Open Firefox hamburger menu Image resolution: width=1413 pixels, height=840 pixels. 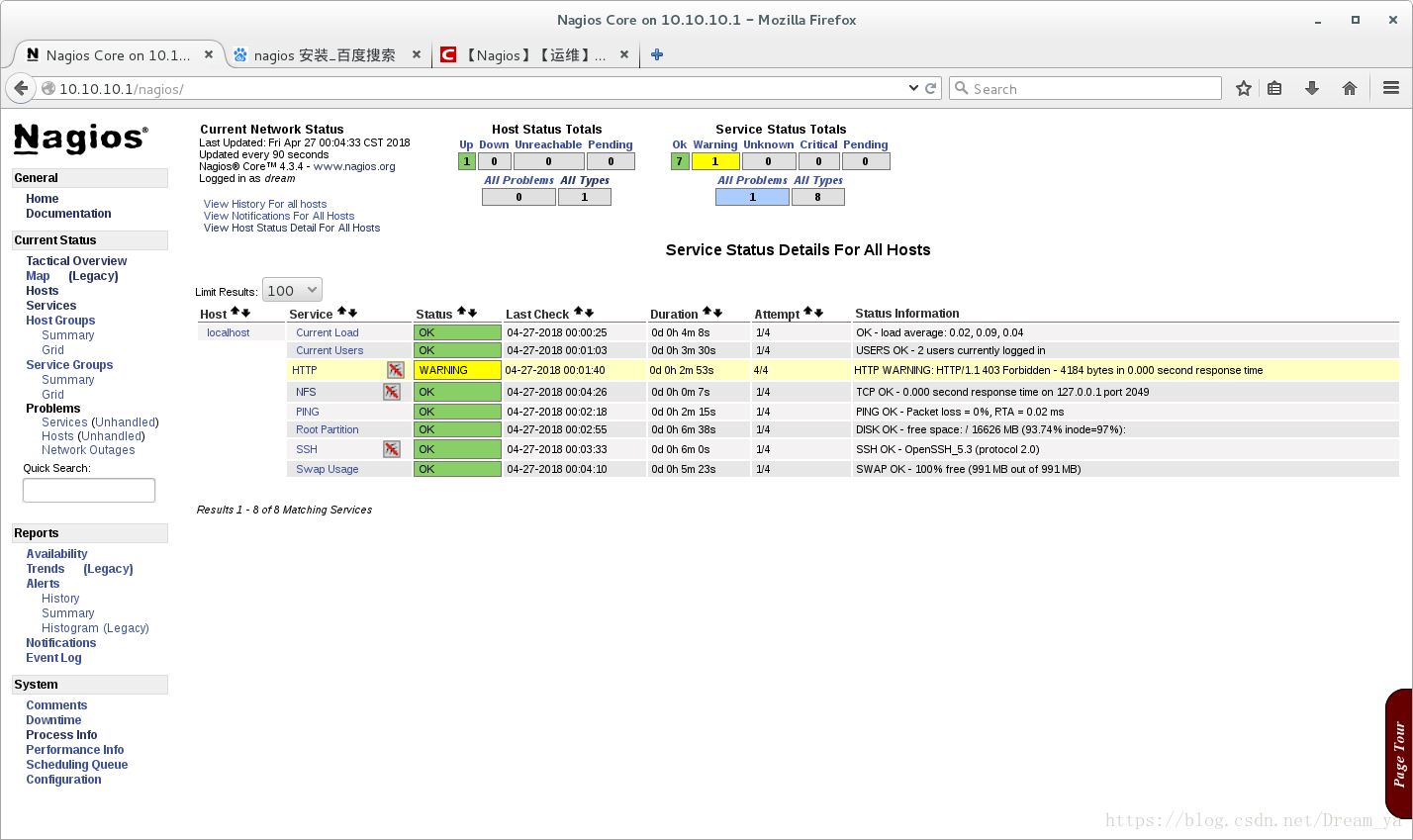(x=1390, y=88)
